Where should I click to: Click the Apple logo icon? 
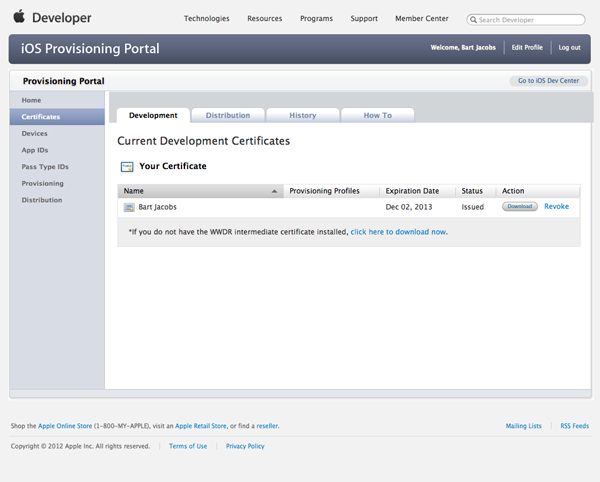tap(19, 16)
